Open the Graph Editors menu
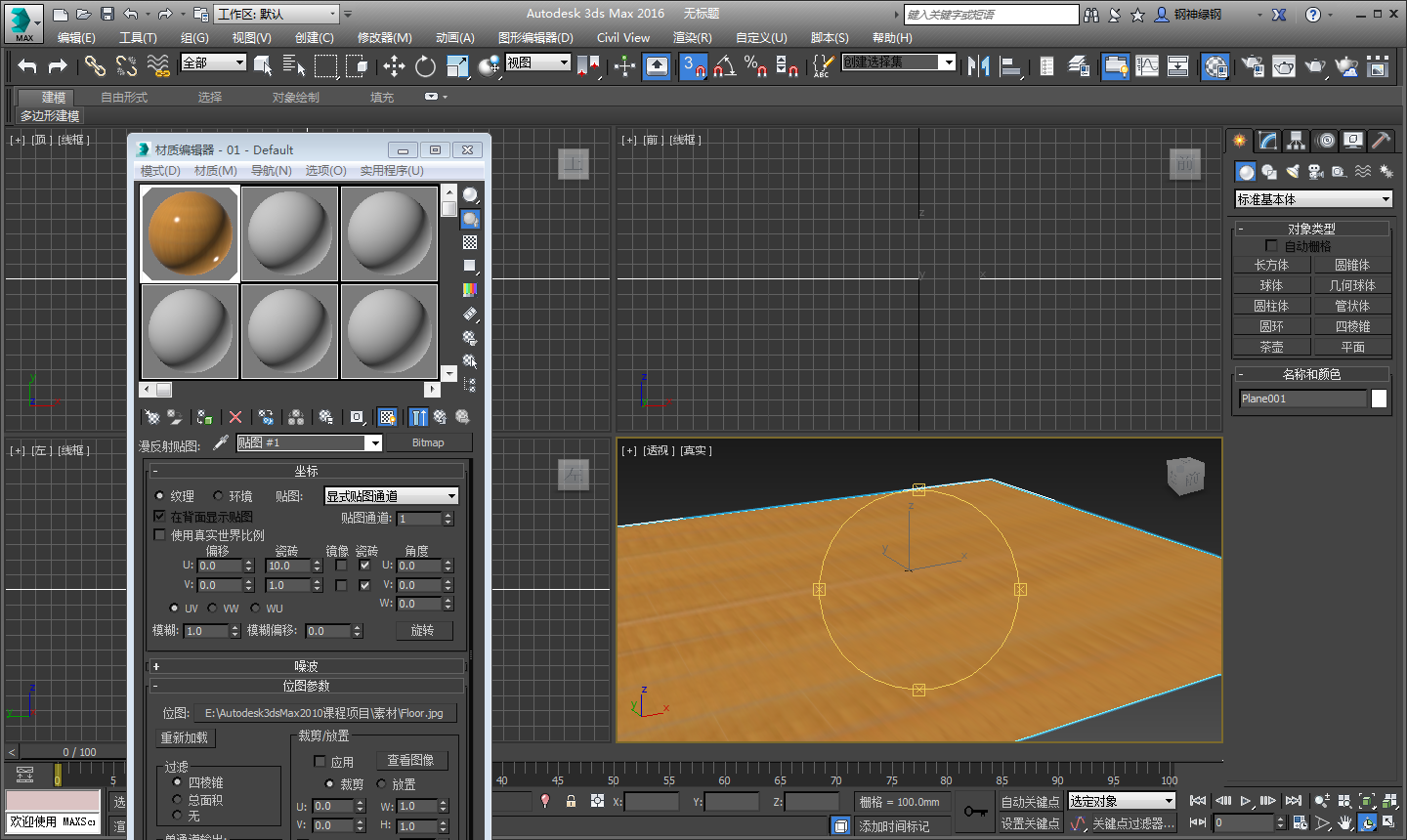The height and width of the screenshot is (840, 1407). (535, 37)
